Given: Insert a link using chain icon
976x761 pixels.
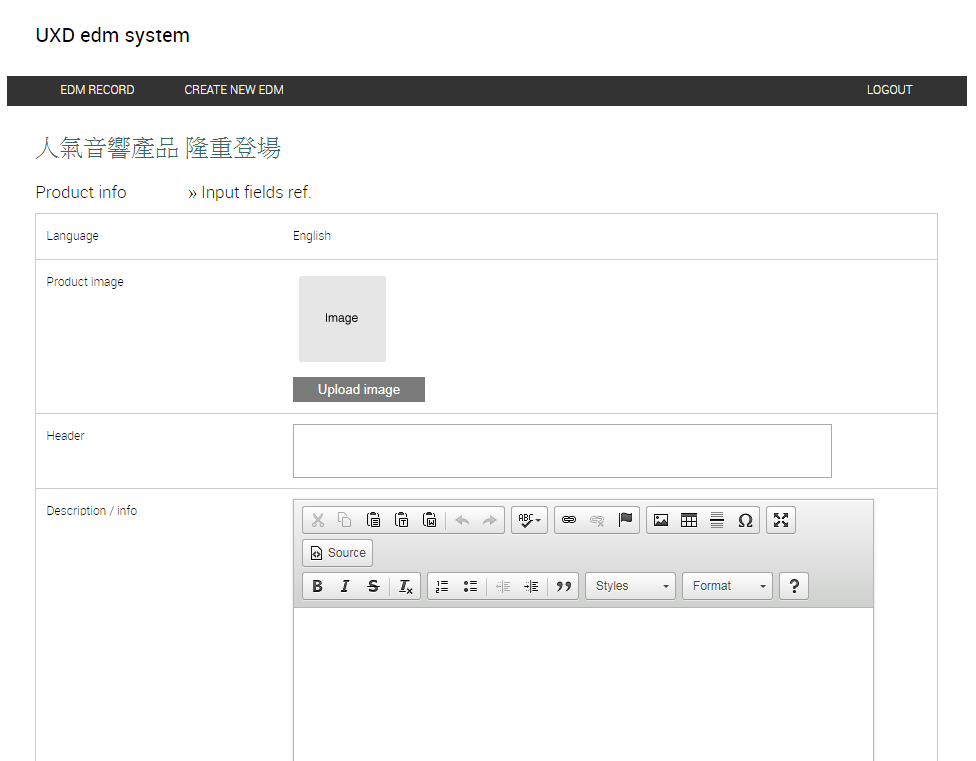Looking at the screenshot, I should click(569, 520).
